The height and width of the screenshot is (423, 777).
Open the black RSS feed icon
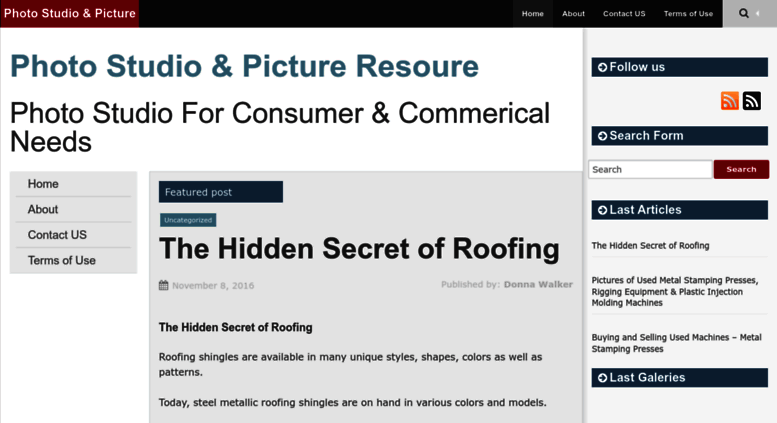tap(752, 101)
